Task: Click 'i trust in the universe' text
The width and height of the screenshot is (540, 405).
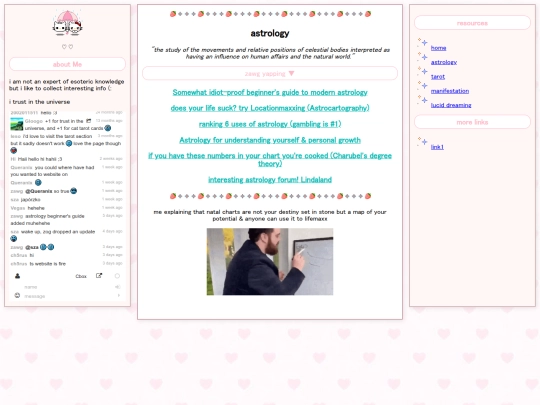Action: (x=40, y=102)
